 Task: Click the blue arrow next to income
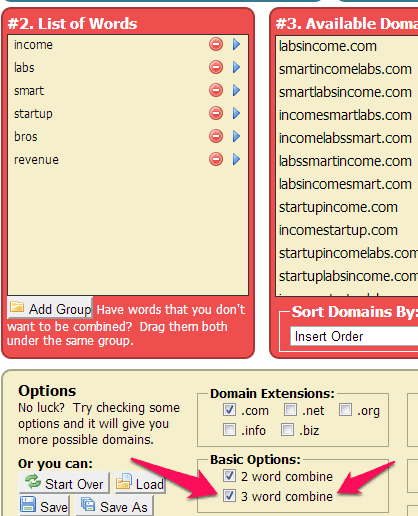pos(236,44)
